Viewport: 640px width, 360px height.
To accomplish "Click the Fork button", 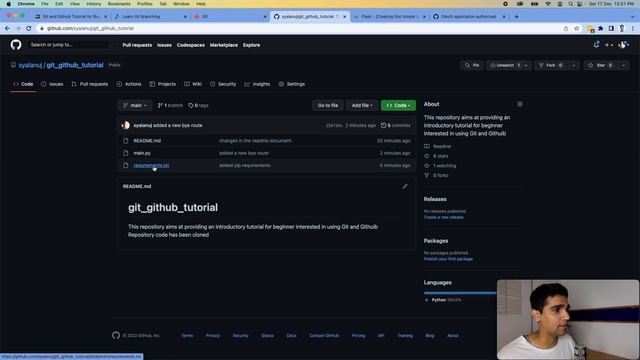I will coord(551,65).
